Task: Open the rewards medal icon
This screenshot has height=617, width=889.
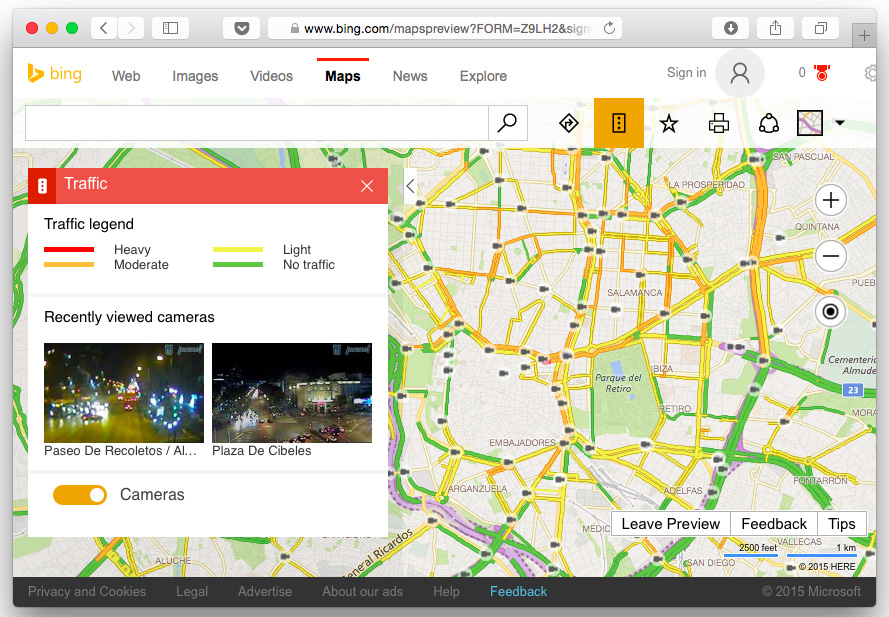Action: [x=822, y=73]
